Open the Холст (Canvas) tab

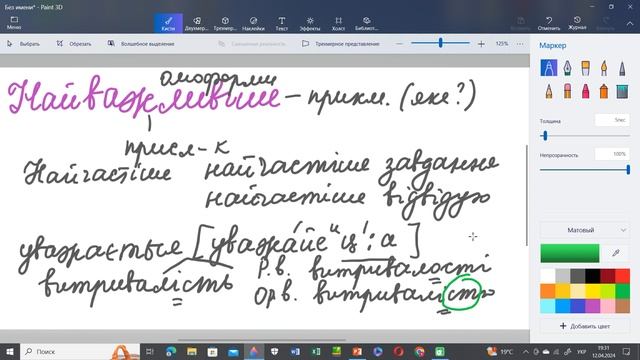(338, 23)
